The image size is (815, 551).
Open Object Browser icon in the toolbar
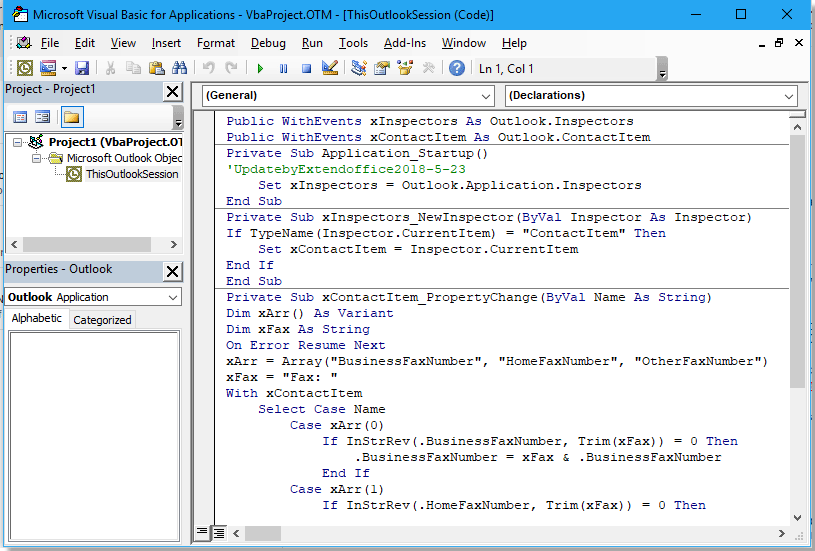coord(404,68)
